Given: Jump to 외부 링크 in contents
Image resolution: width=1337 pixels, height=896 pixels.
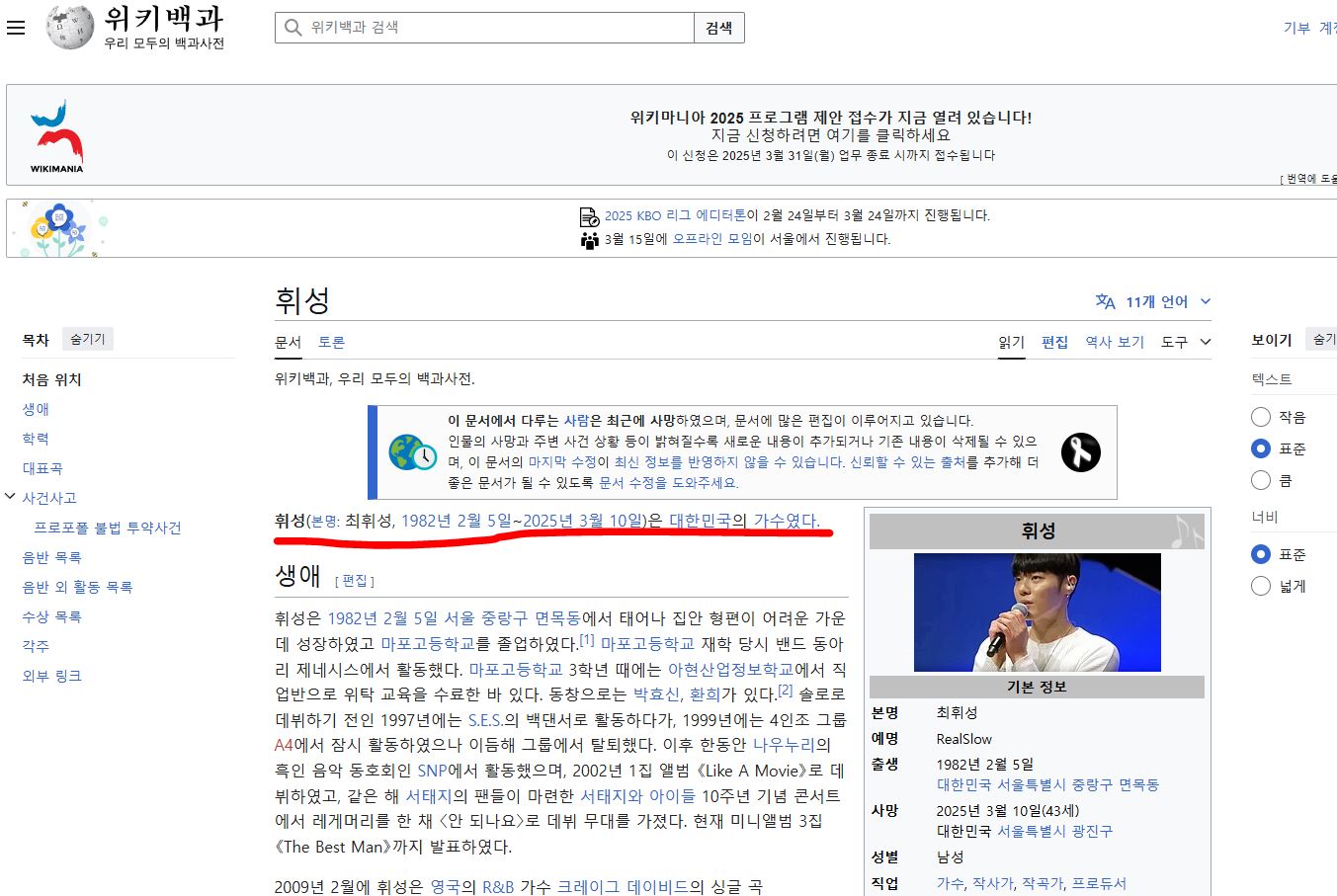Looking at the screenshot, I should click(x=51, y=676).
